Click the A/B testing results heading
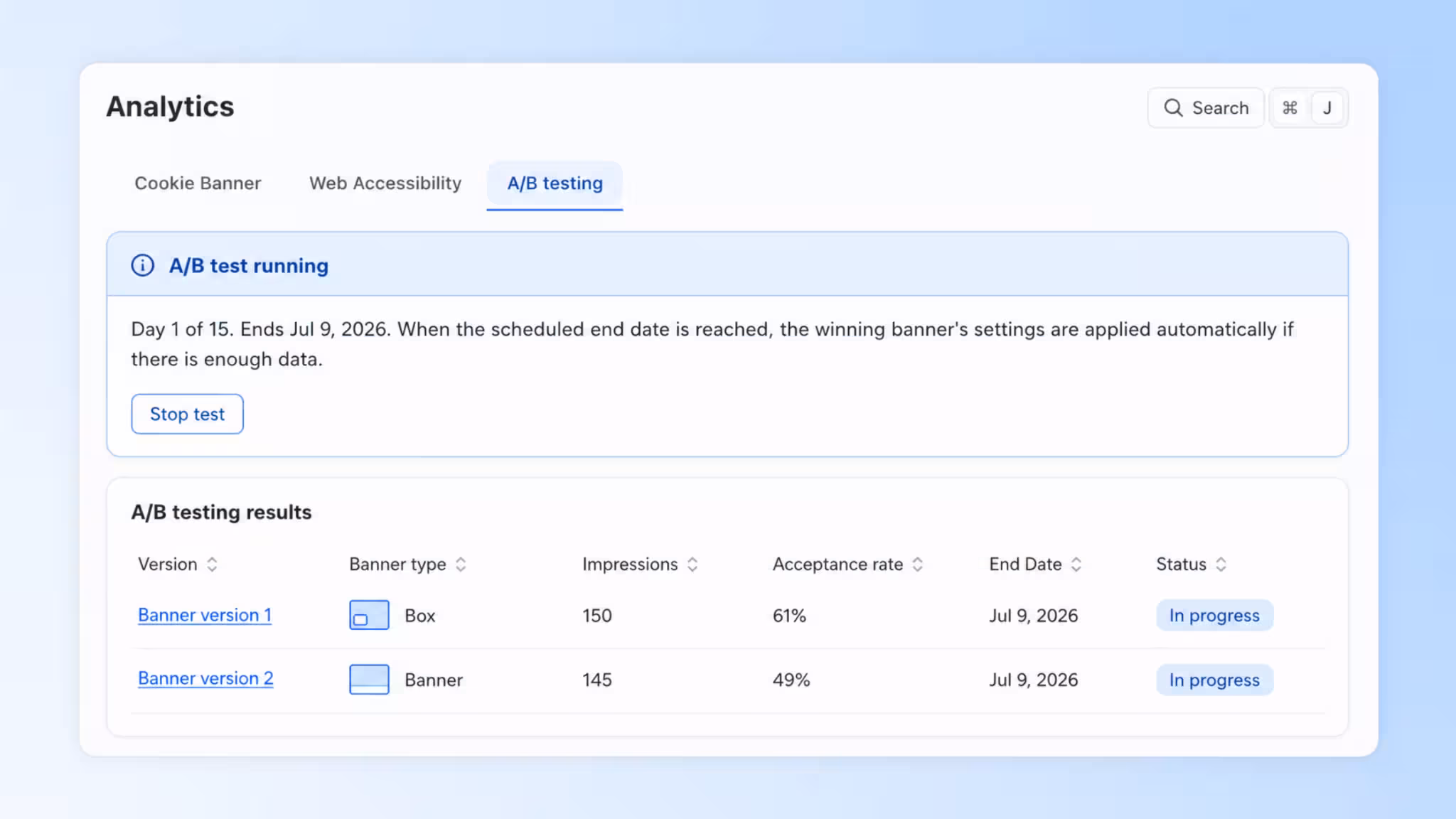This screenshot has height=819, width=1456. point(221,513)
